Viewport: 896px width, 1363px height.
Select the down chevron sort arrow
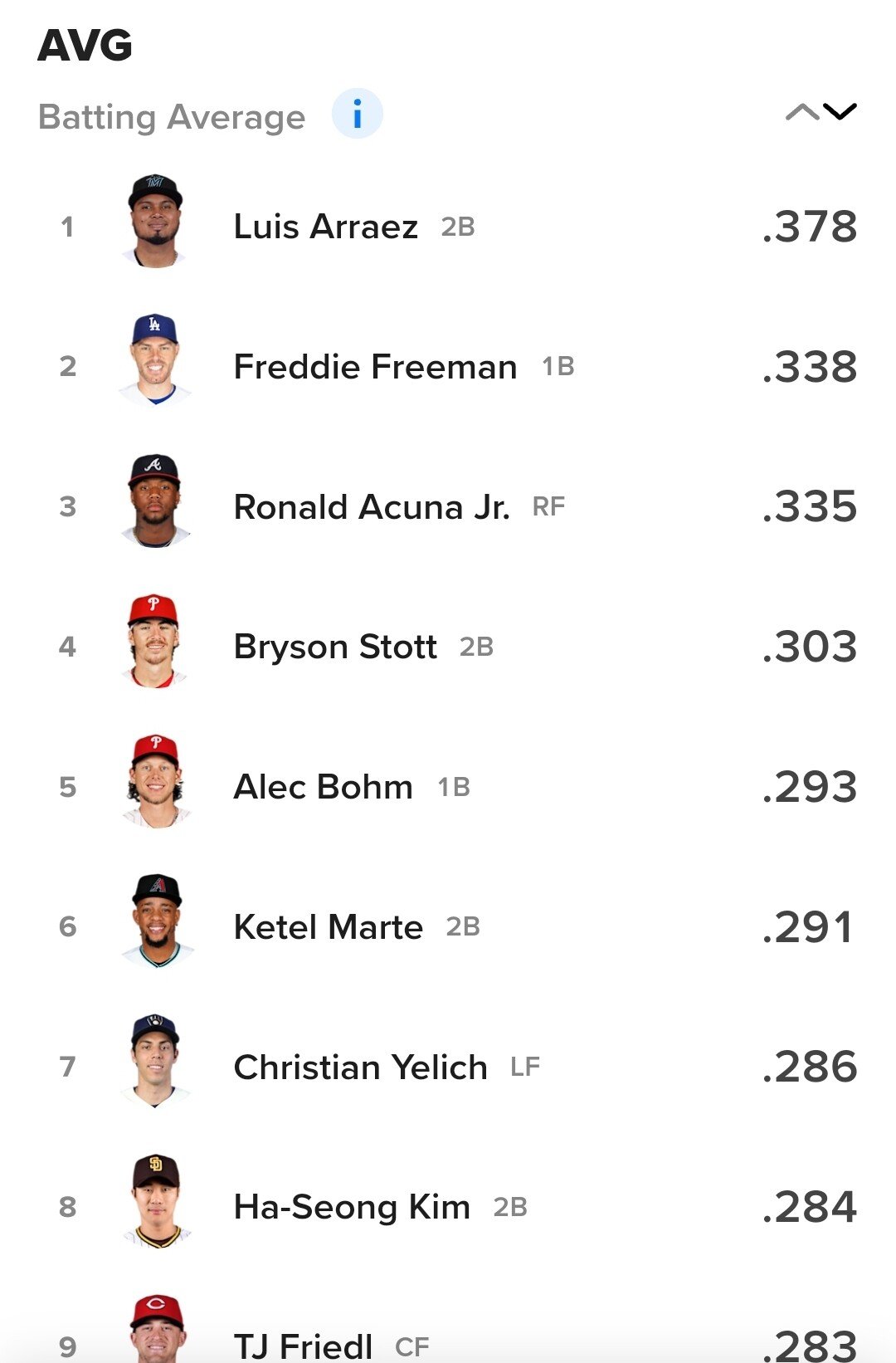pos(840,112)
